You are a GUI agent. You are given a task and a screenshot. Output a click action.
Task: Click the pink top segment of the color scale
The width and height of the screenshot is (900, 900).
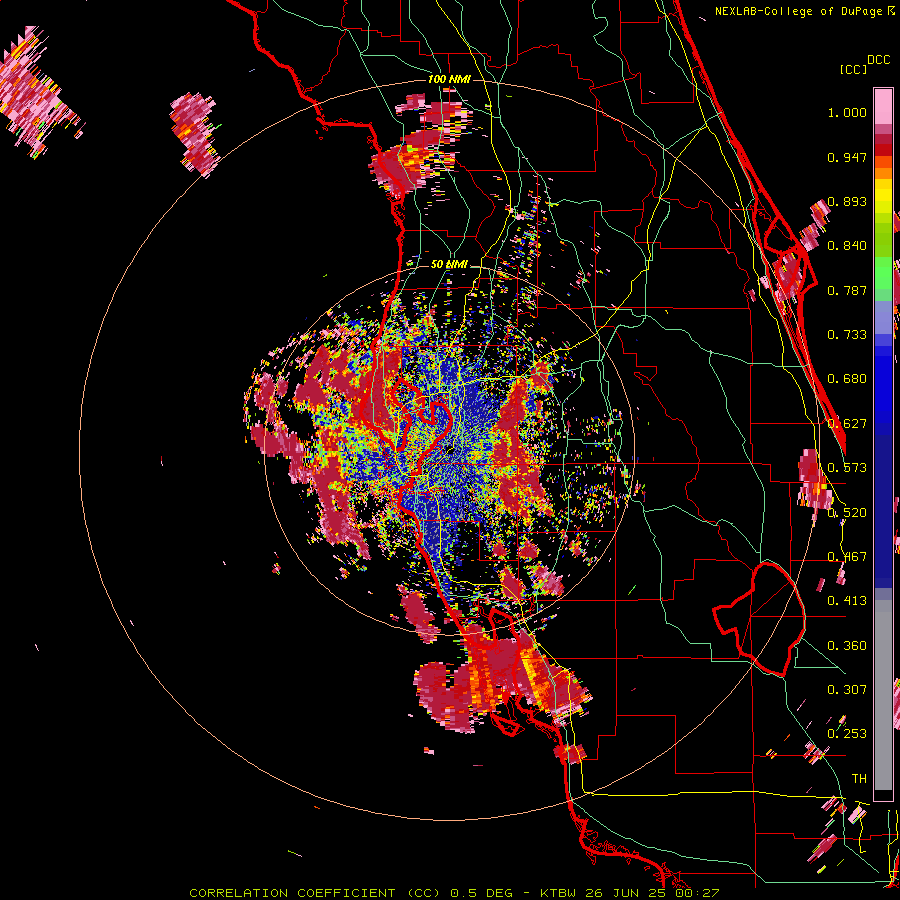[883, 106]
